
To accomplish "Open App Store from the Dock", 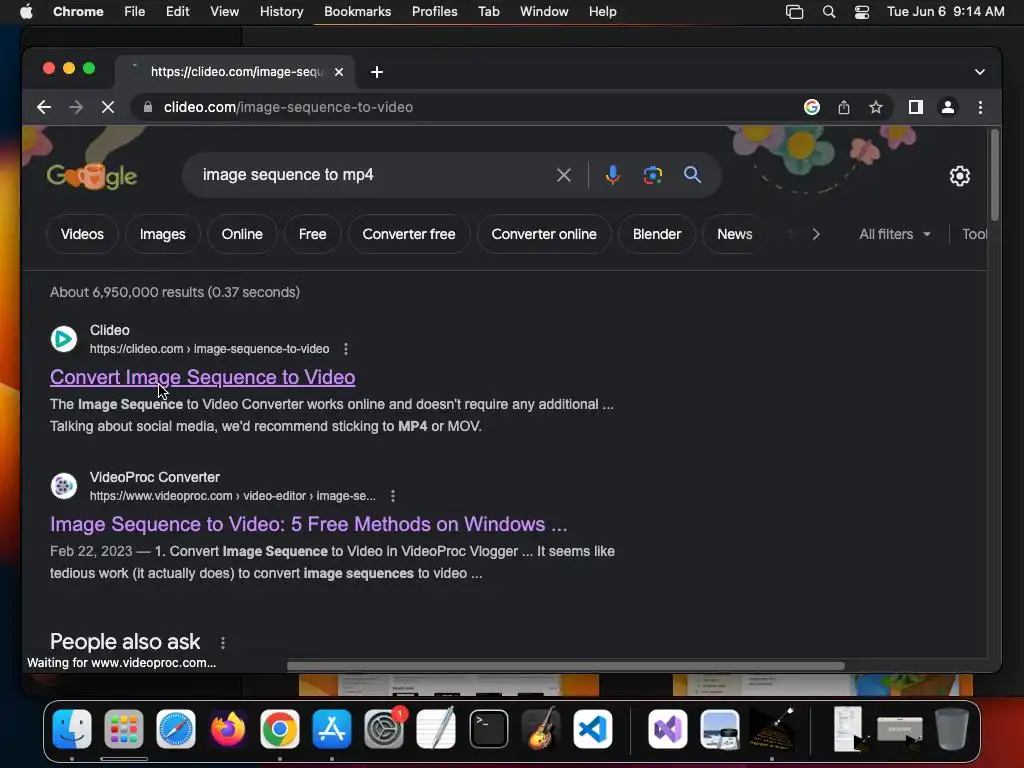I will (332, 729).
